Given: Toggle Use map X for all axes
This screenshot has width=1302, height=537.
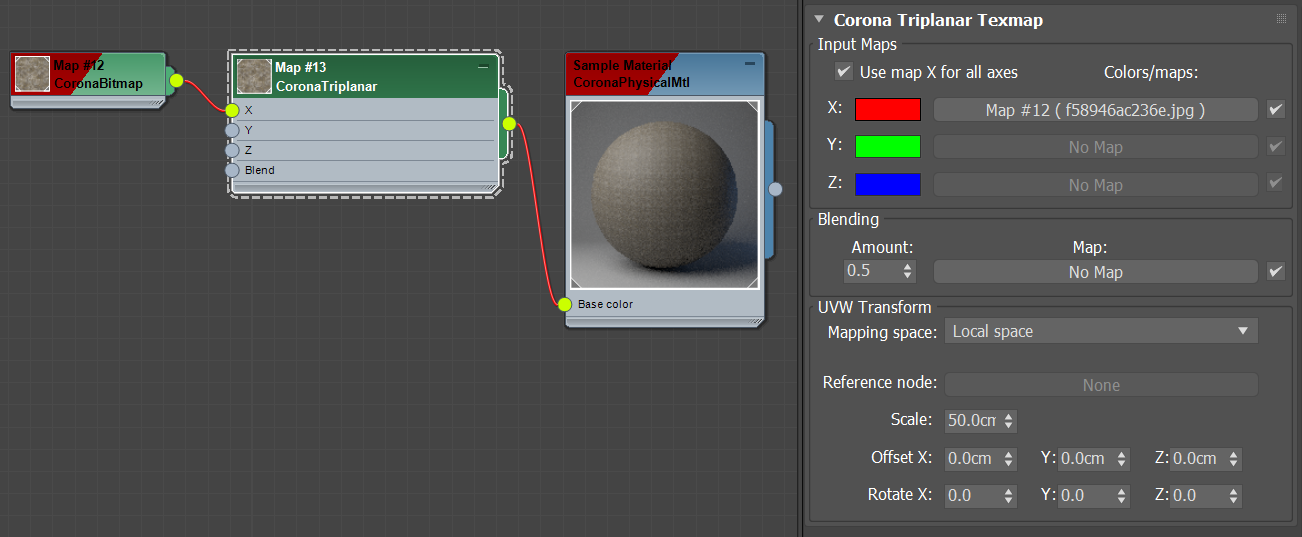Looking at the screenshot, I should click(x=844, y=72).
